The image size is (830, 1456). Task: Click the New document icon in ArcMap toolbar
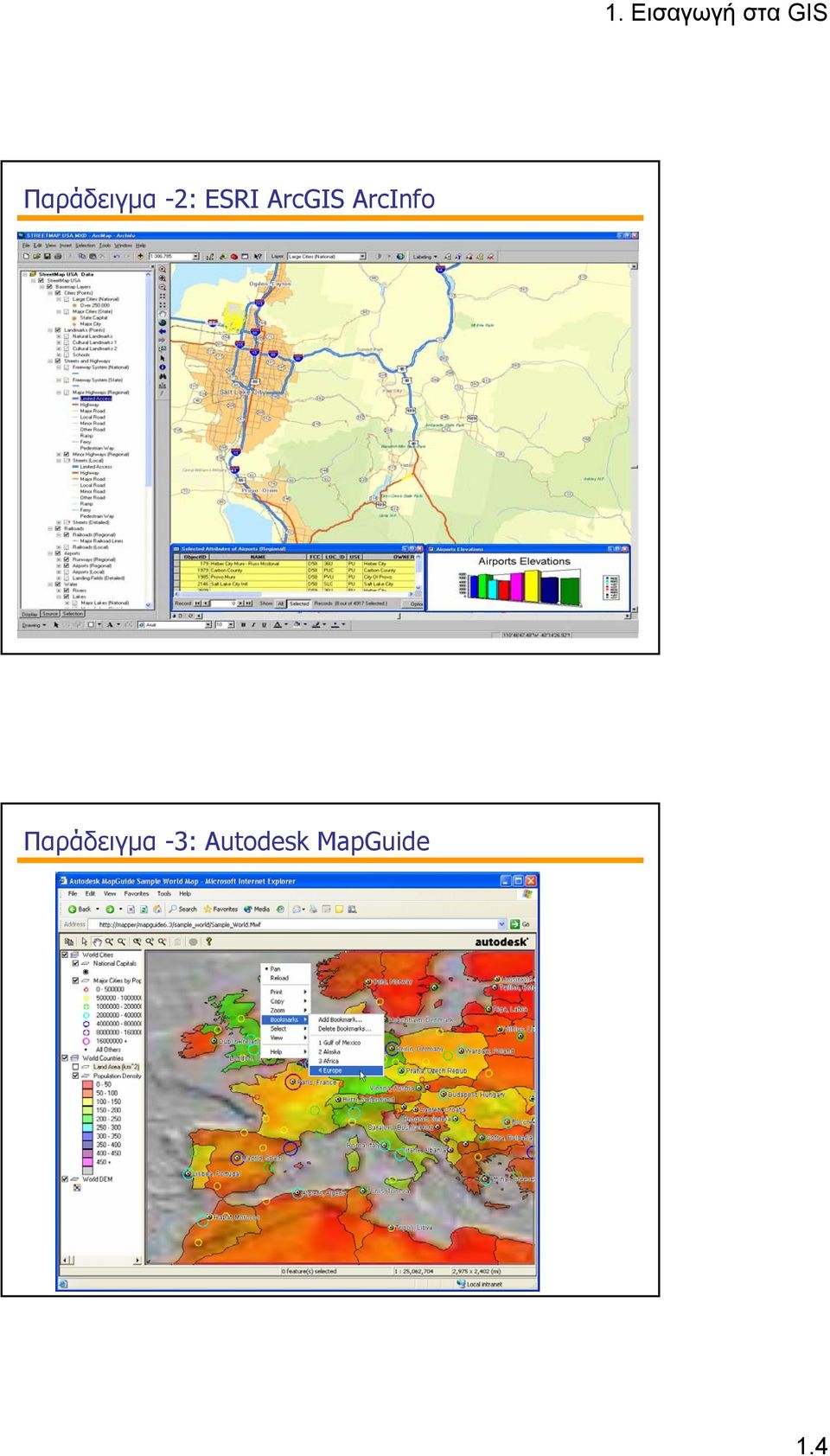tap(26, 256)
